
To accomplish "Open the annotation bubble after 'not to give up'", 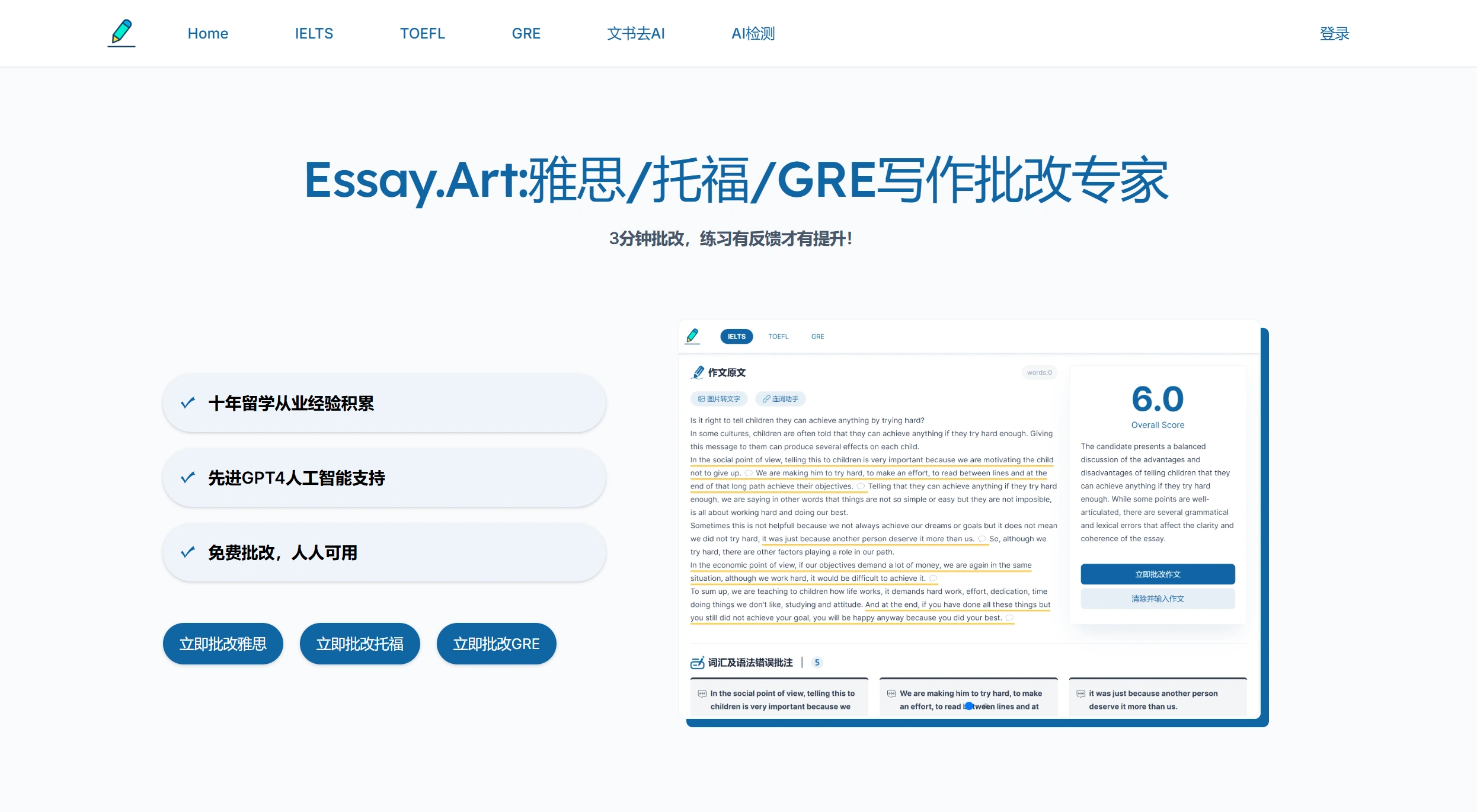I will 749,473.
